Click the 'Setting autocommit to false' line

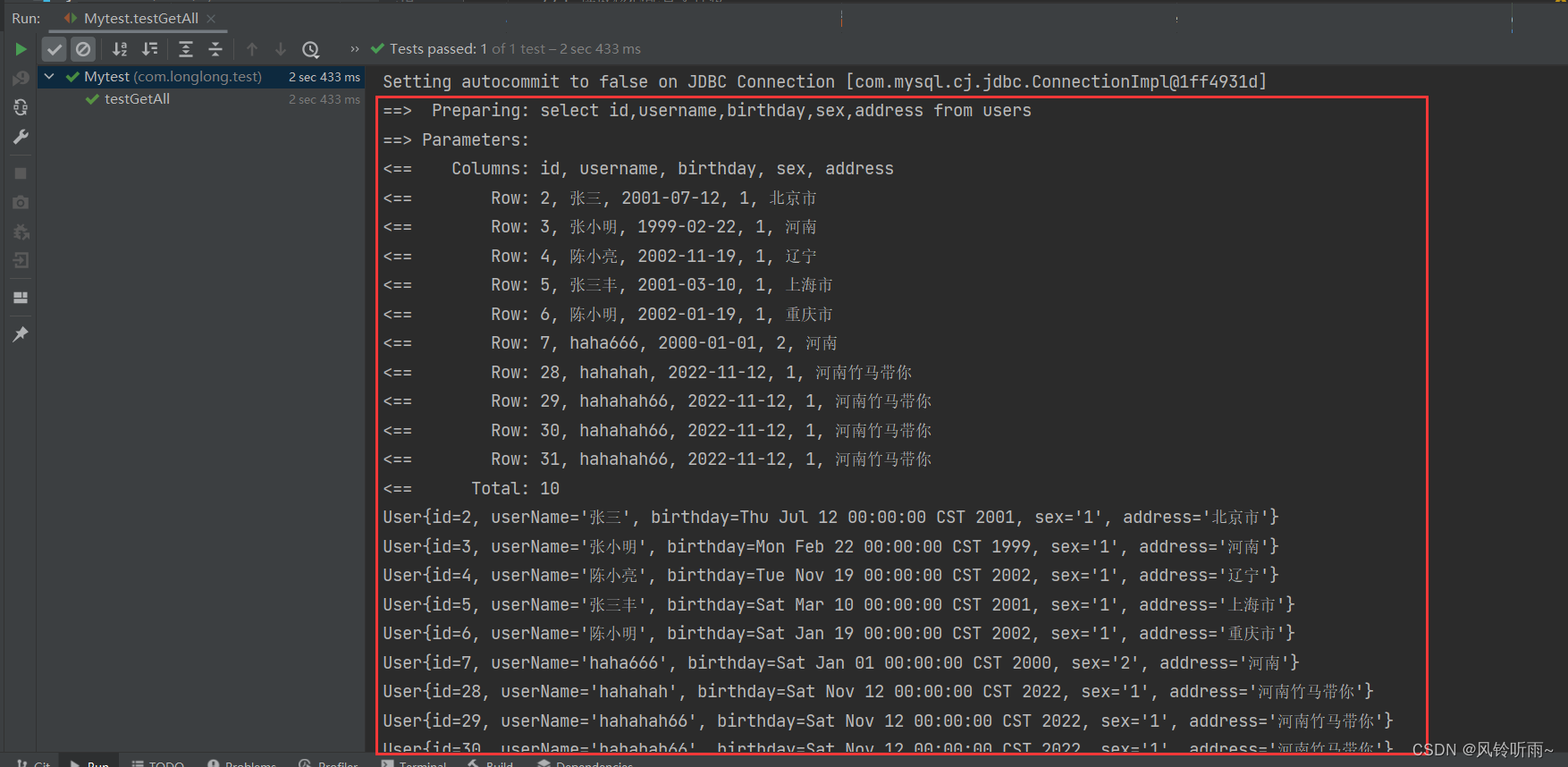824,82
